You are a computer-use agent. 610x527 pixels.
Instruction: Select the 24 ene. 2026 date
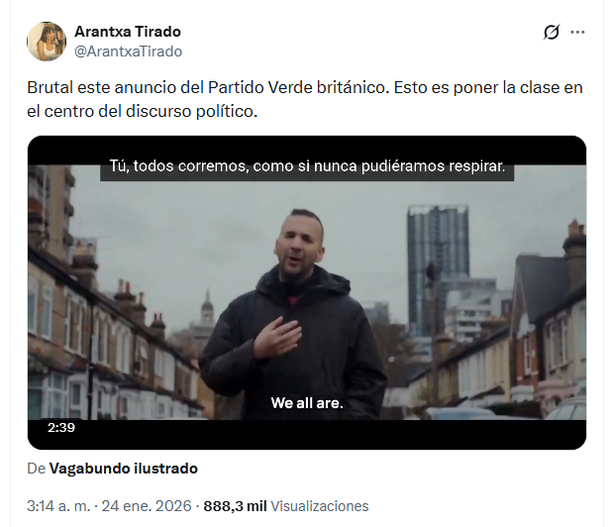(x=147, y=506)
